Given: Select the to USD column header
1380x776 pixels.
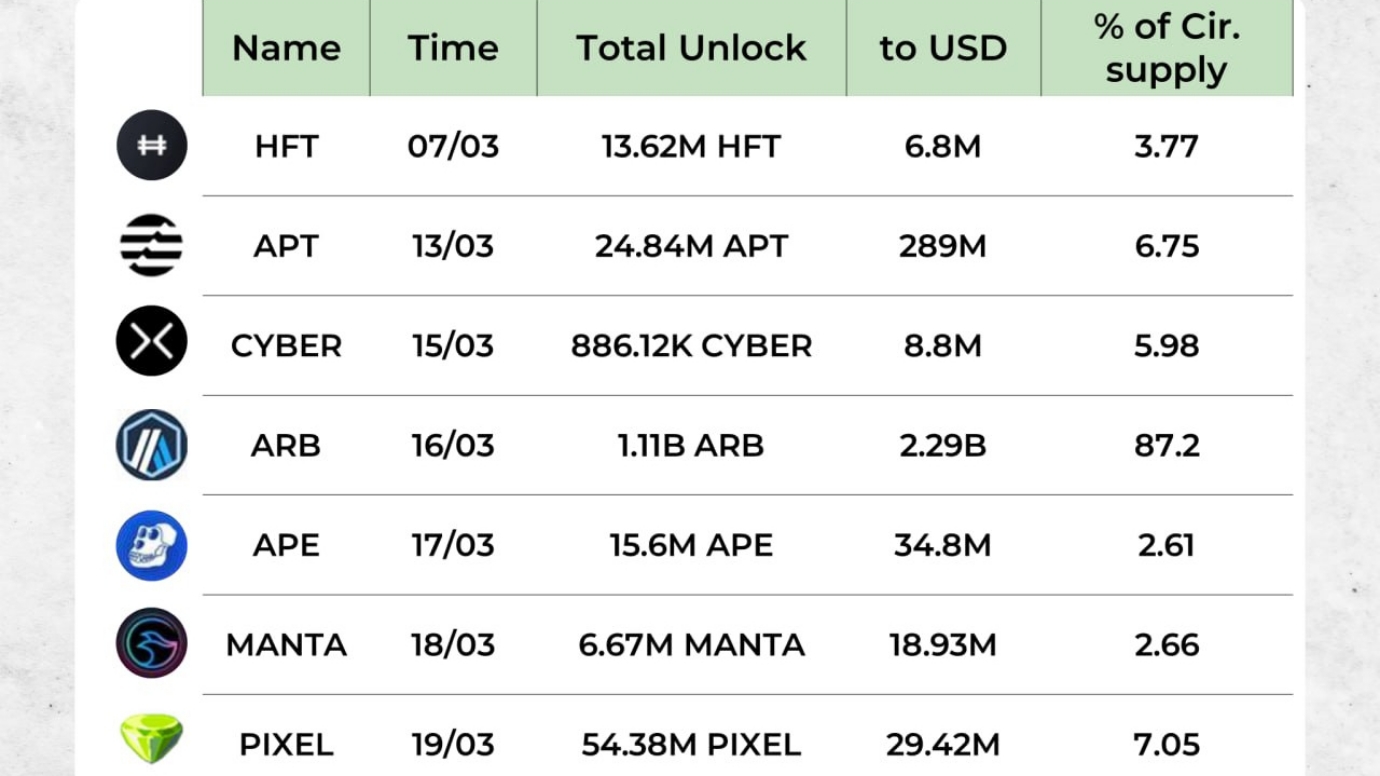Looking at the screenshot, I should coord(943,48).
